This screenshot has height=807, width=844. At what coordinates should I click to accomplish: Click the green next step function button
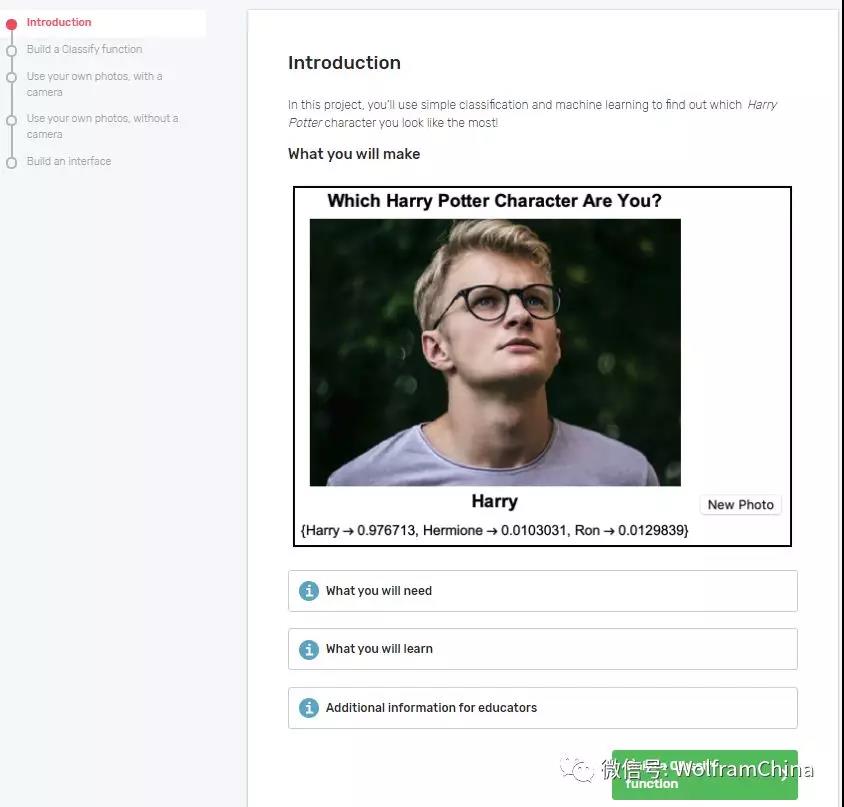705,775
